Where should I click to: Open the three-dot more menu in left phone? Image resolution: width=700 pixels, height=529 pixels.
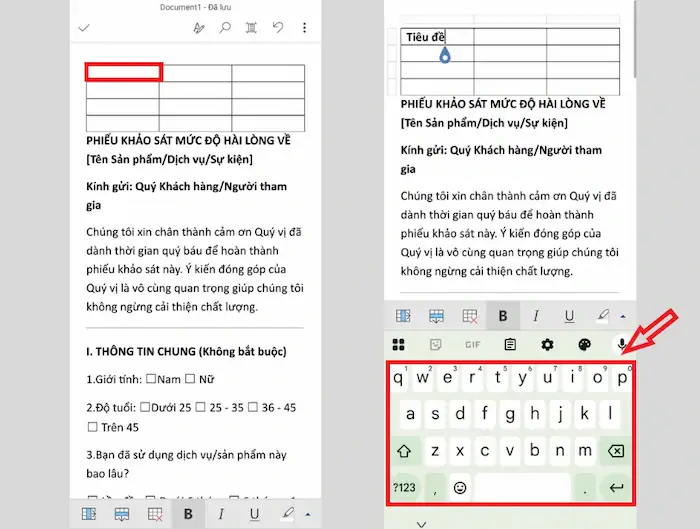click(304, 28)
